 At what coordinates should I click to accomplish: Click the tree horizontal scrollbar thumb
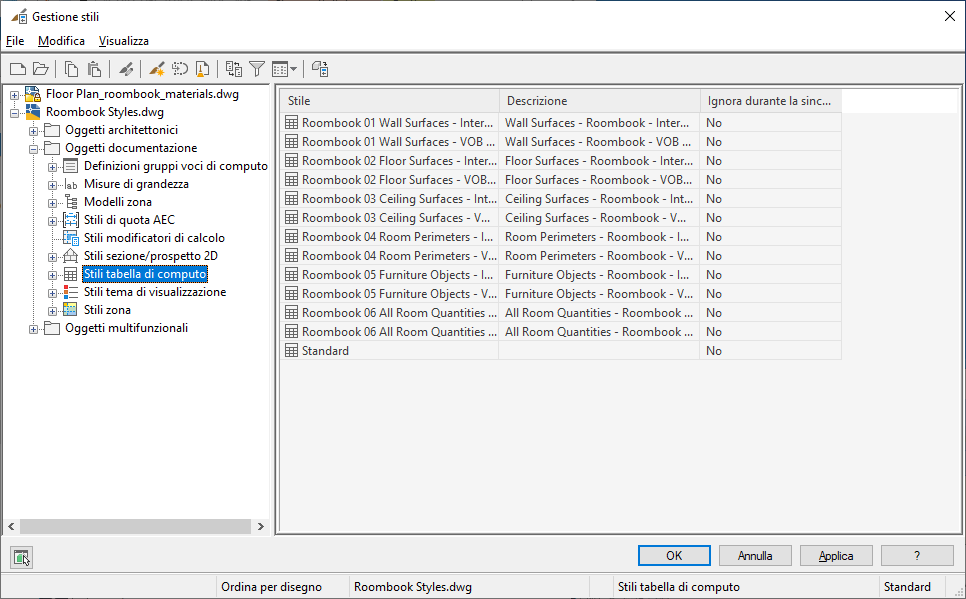[x=135, y=526]
